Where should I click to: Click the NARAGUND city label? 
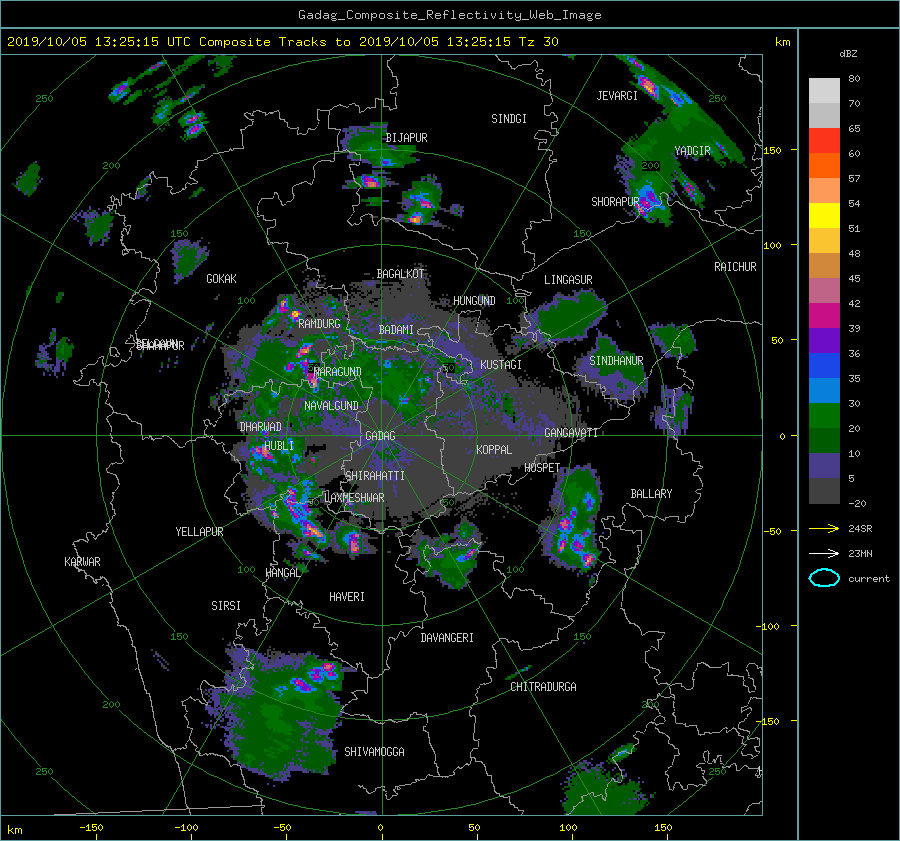(337, 372)
